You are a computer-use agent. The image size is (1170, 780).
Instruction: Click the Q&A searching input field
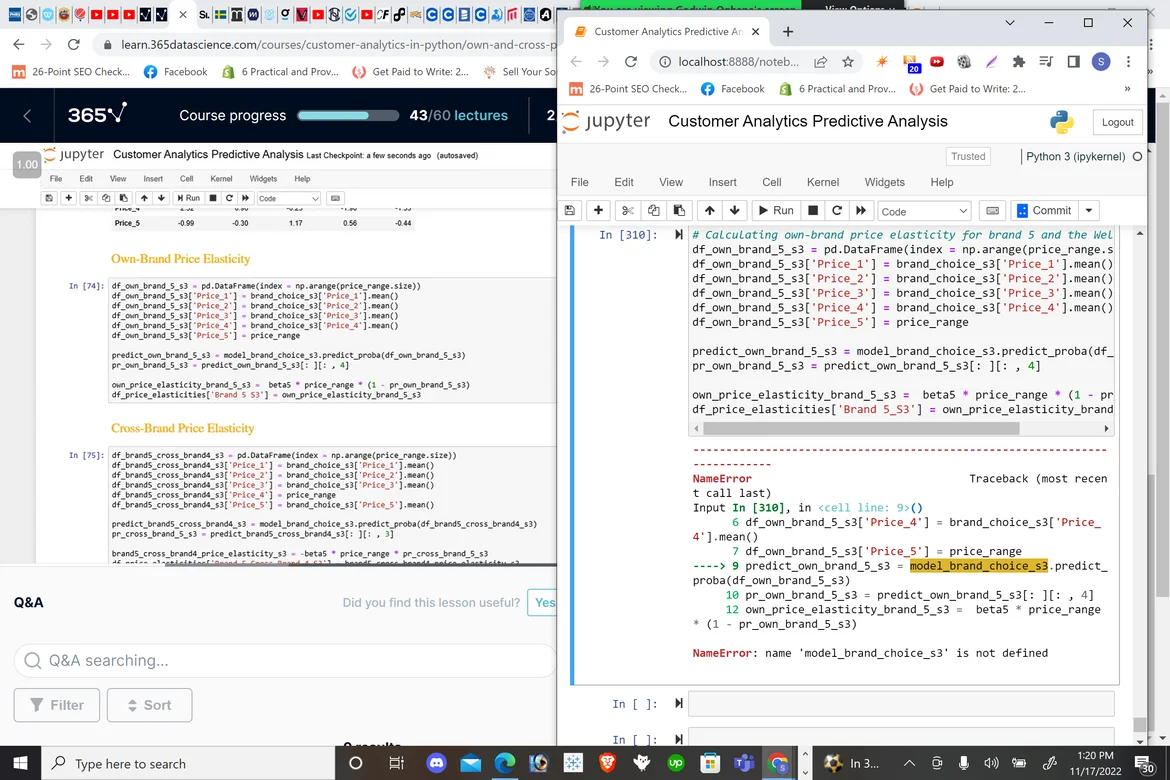coord(280,660)
